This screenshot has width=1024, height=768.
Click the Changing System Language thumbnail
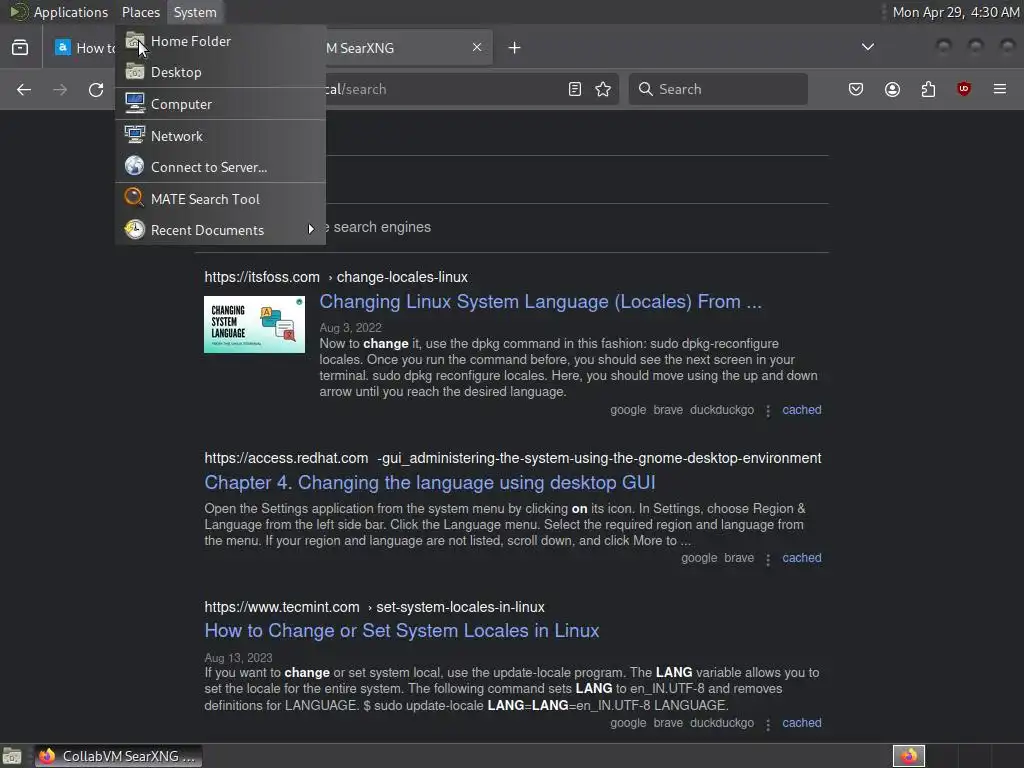point(254,325)
